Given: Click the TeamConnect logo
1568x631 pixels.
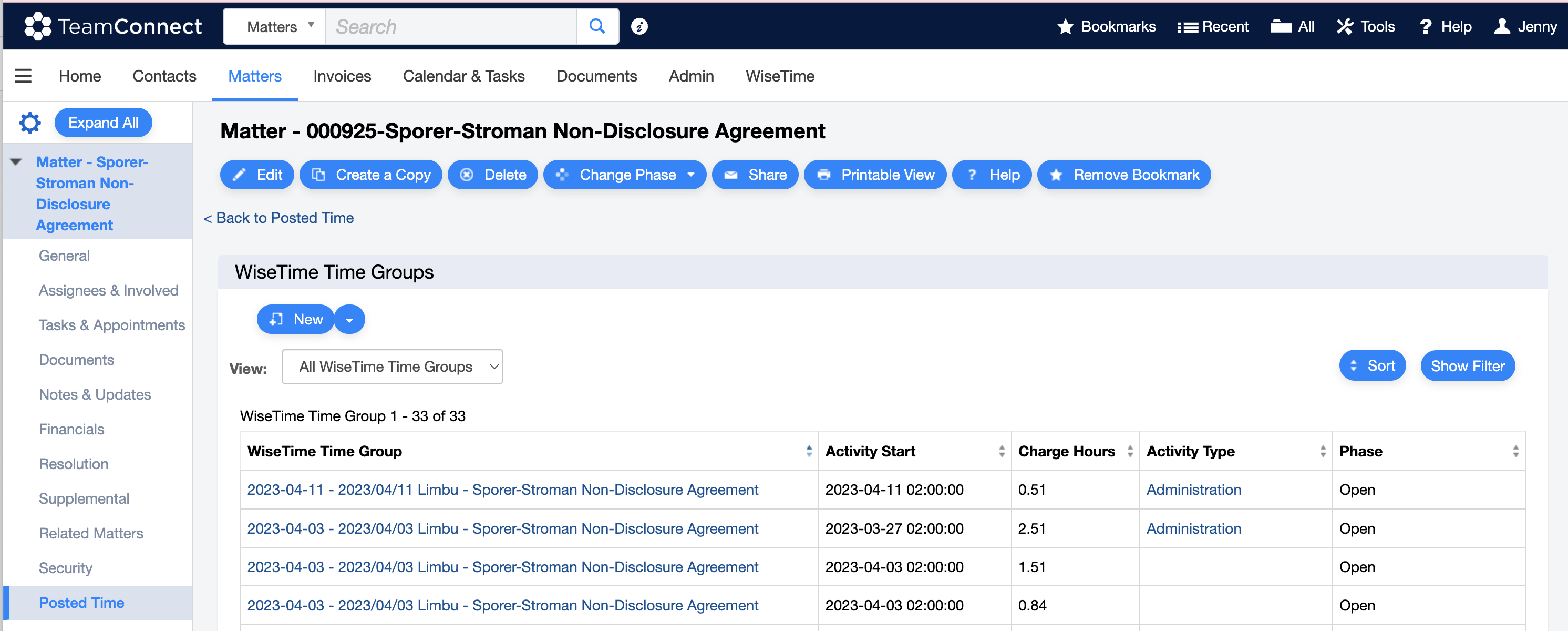Looking at the screenshot, I should (x=113, y=26).
